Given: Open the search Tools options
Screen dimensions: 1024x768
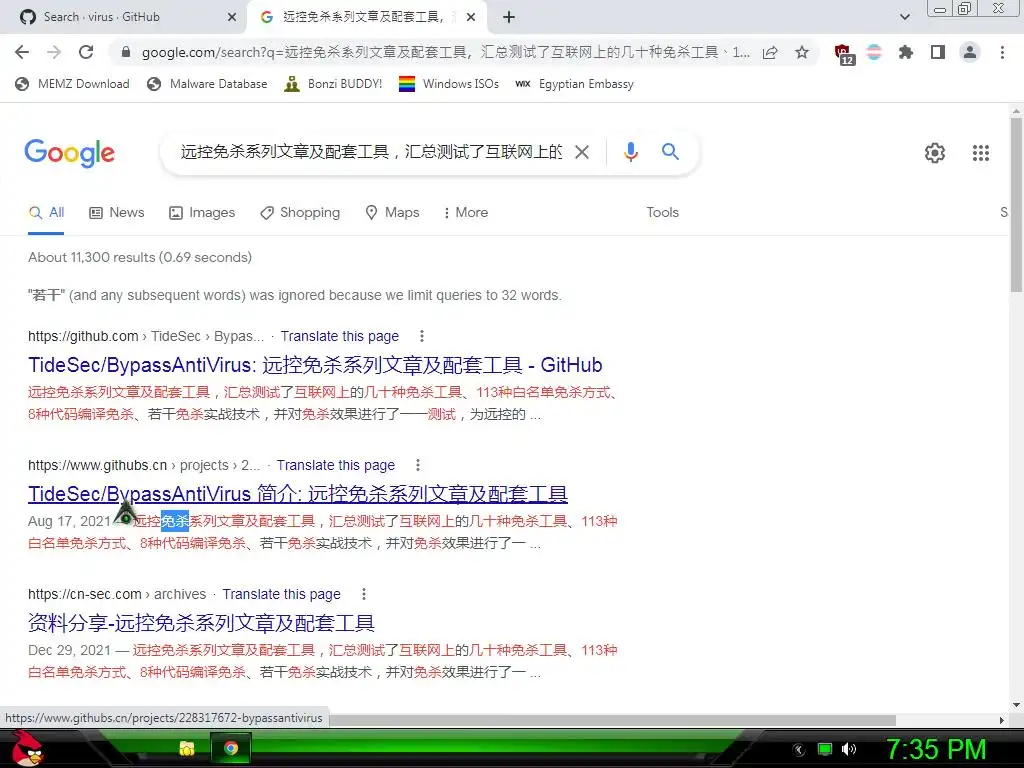Looking at the screenshot, I should 662,212.
